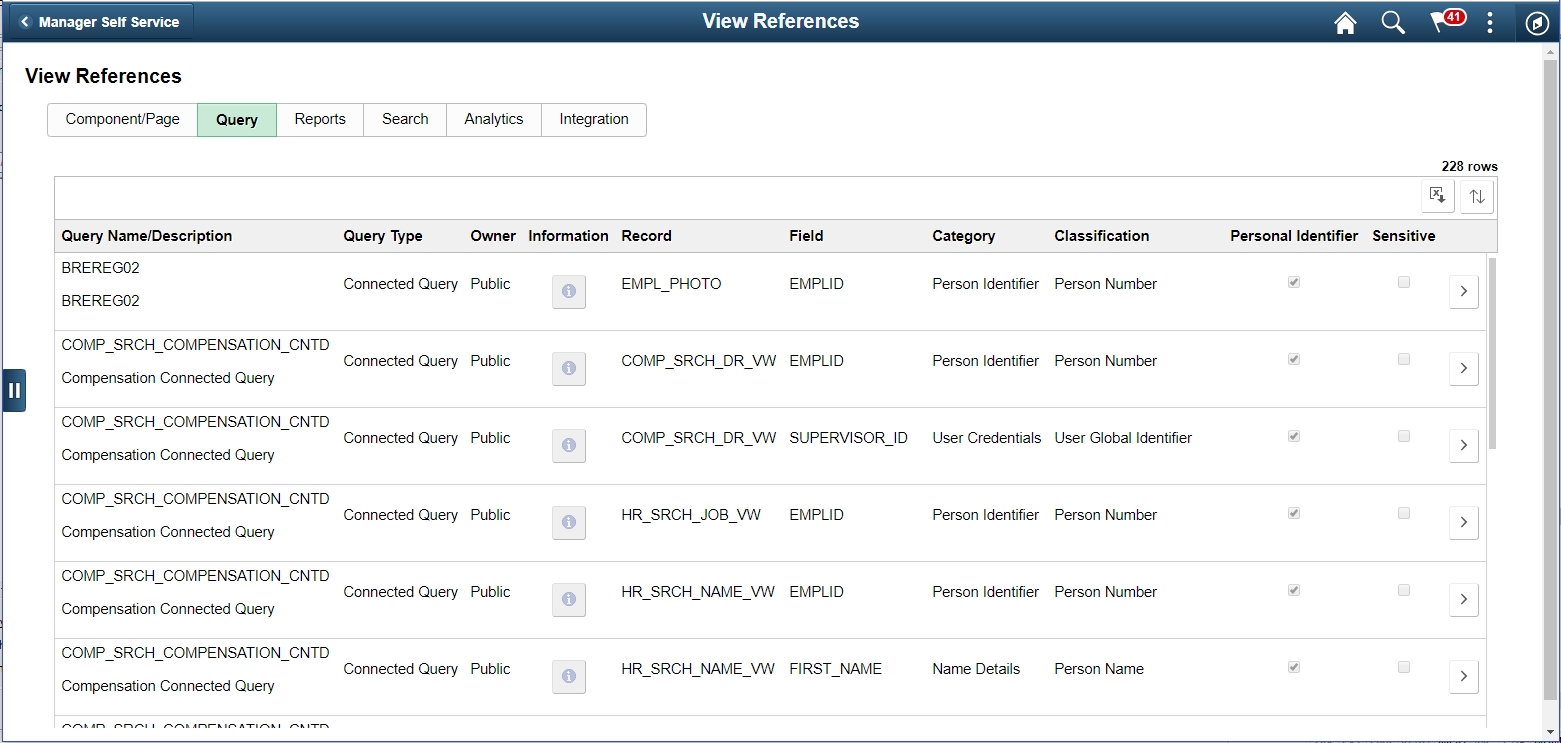
Task: Open notifications via the flag icon
Action: click(1441, 22)
